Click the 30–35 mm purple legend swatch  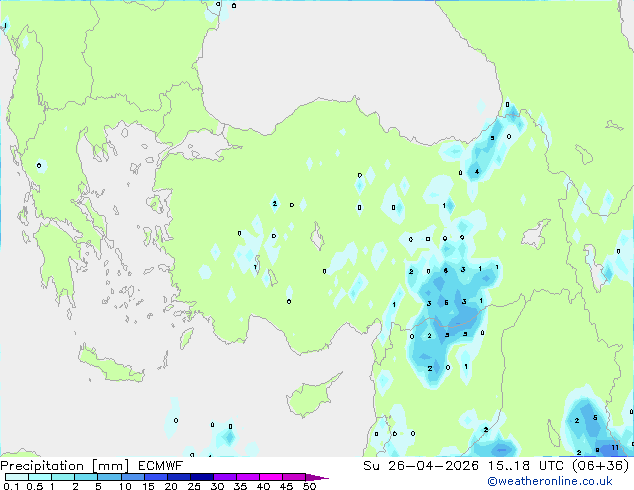point(224,477)
